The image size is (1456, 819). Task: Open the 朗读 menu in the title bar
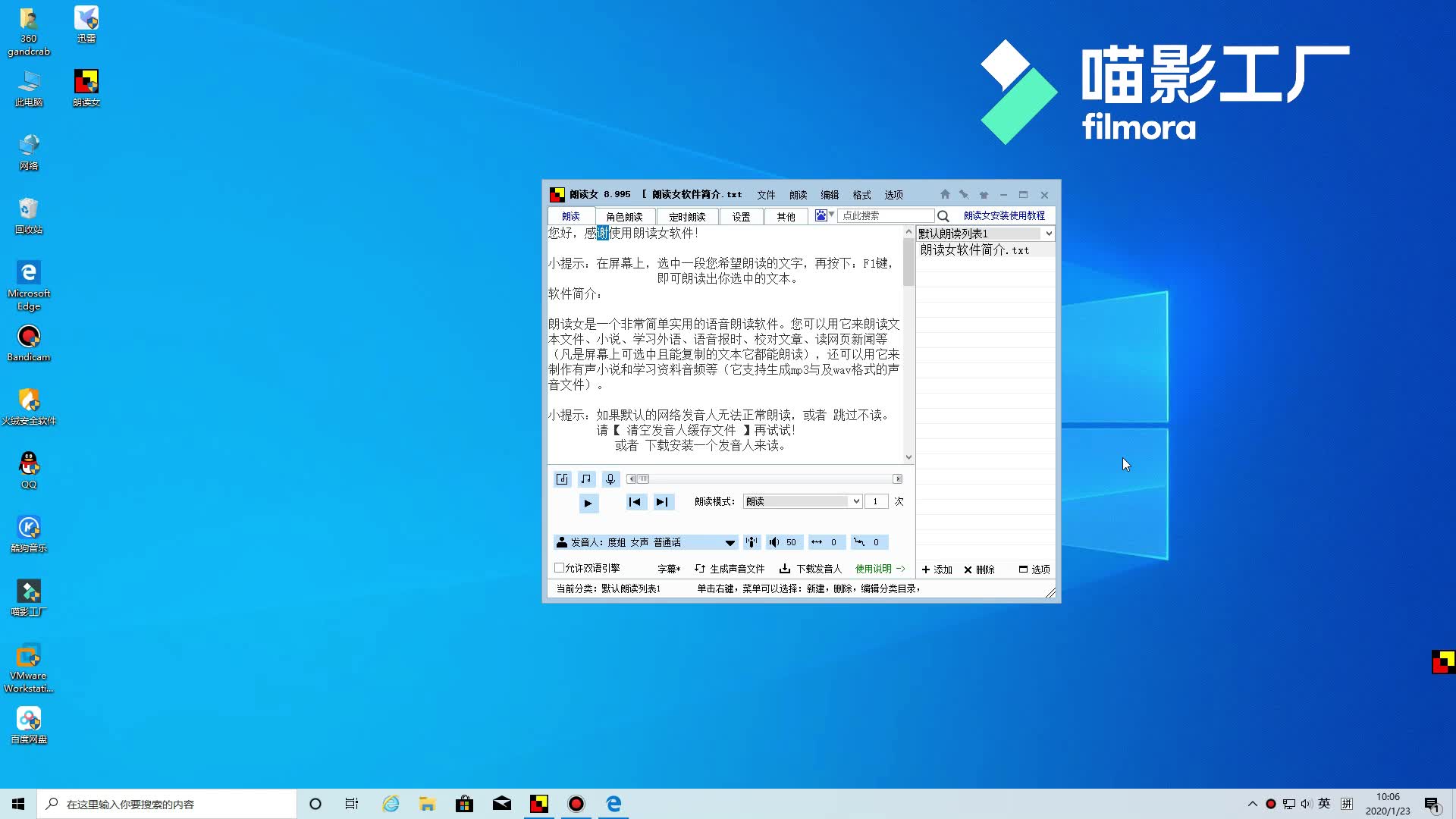[798, 195]
